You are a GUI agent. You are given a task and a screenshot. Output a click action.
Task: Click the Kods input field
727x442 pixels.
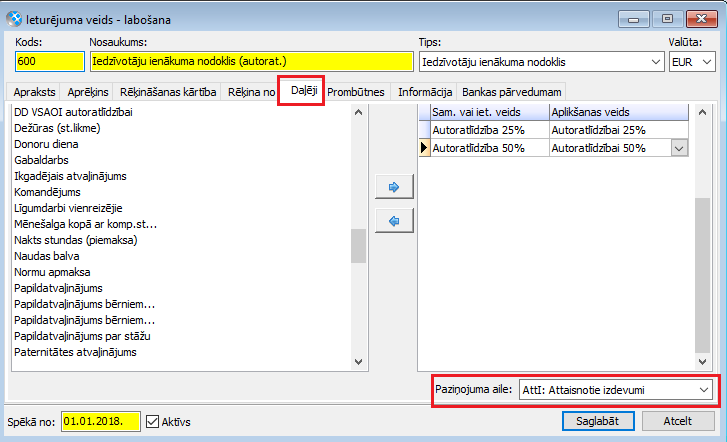(x=50, y=61)
